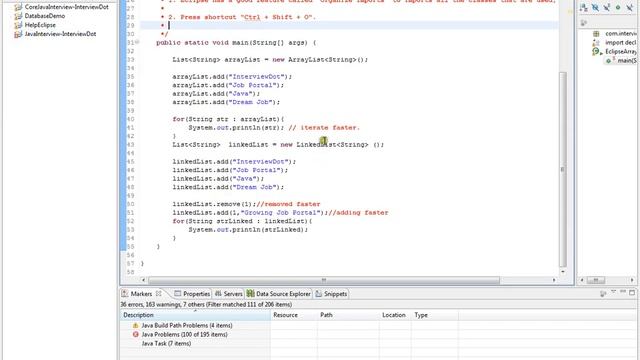Viewport: 640px width, 360px height.
Task: Click the HelpEclipse project folder icon
Action: pos(18,25)
